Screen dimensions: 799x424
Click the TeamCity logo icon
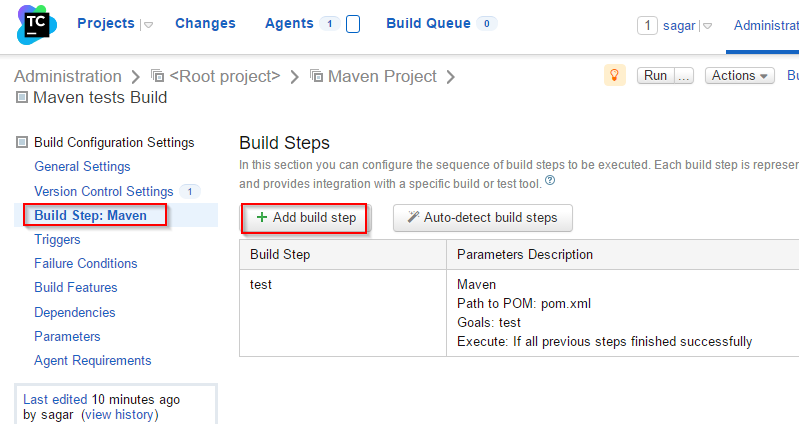[x=36, y=24]
